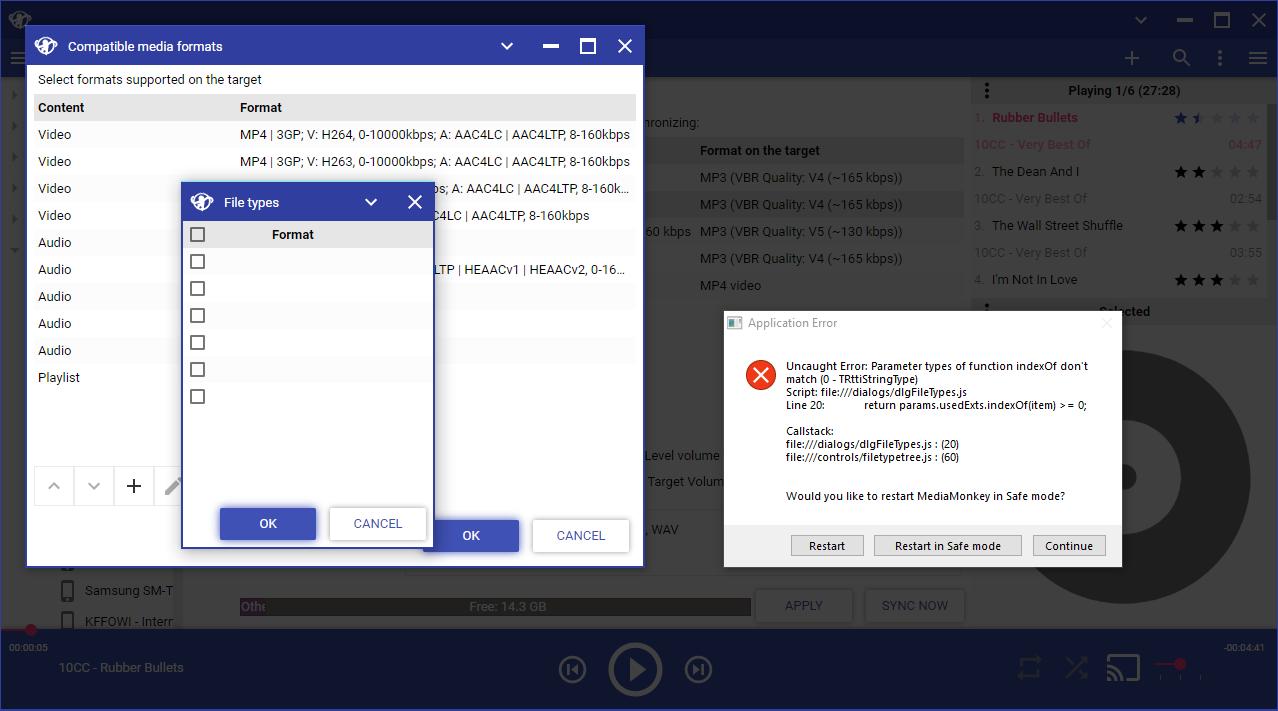Click Restart in Safe mode button
The image size is (1278, 711).
click(947, 546)
